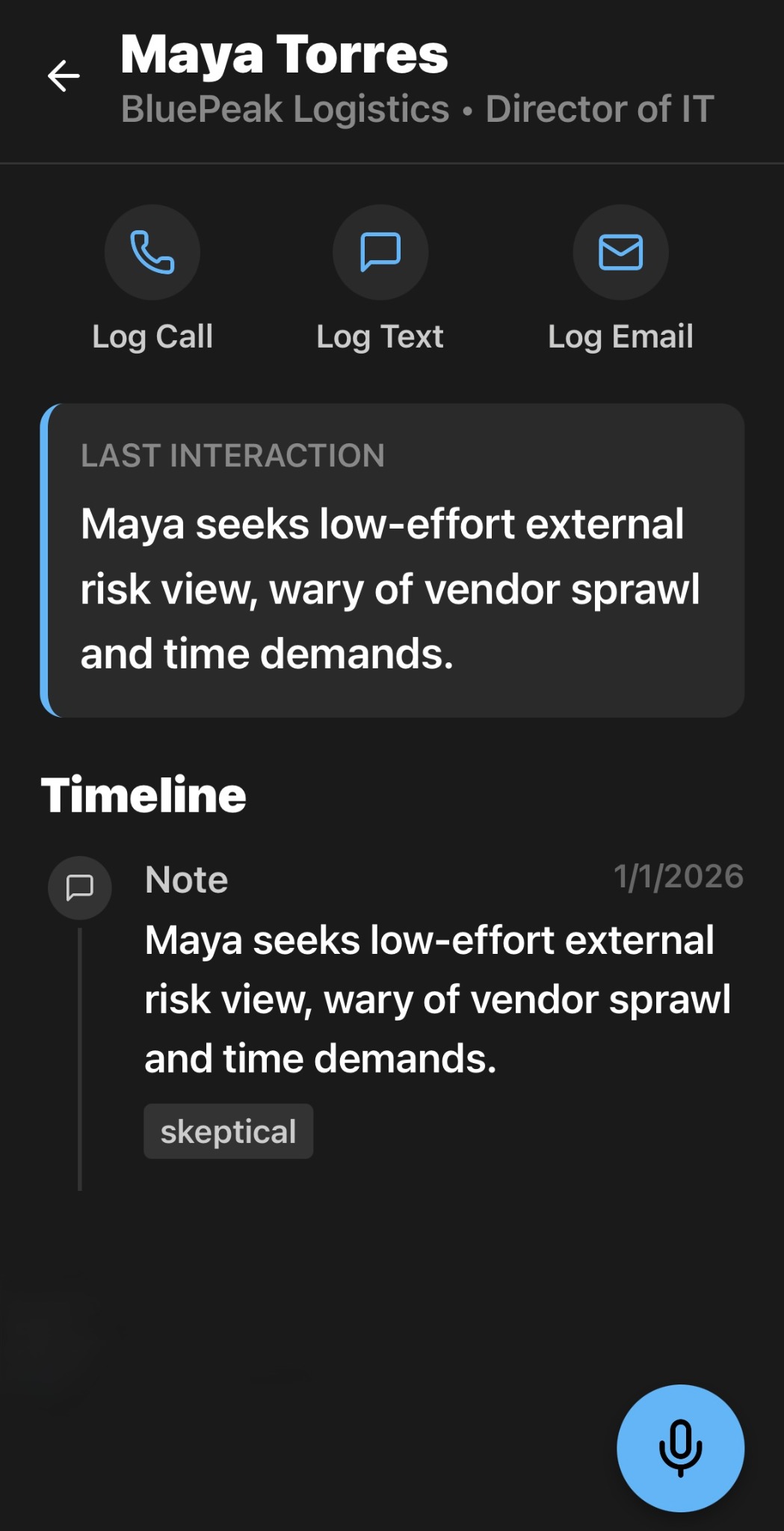Open the note dated 1/1/2026

[677, 878]
